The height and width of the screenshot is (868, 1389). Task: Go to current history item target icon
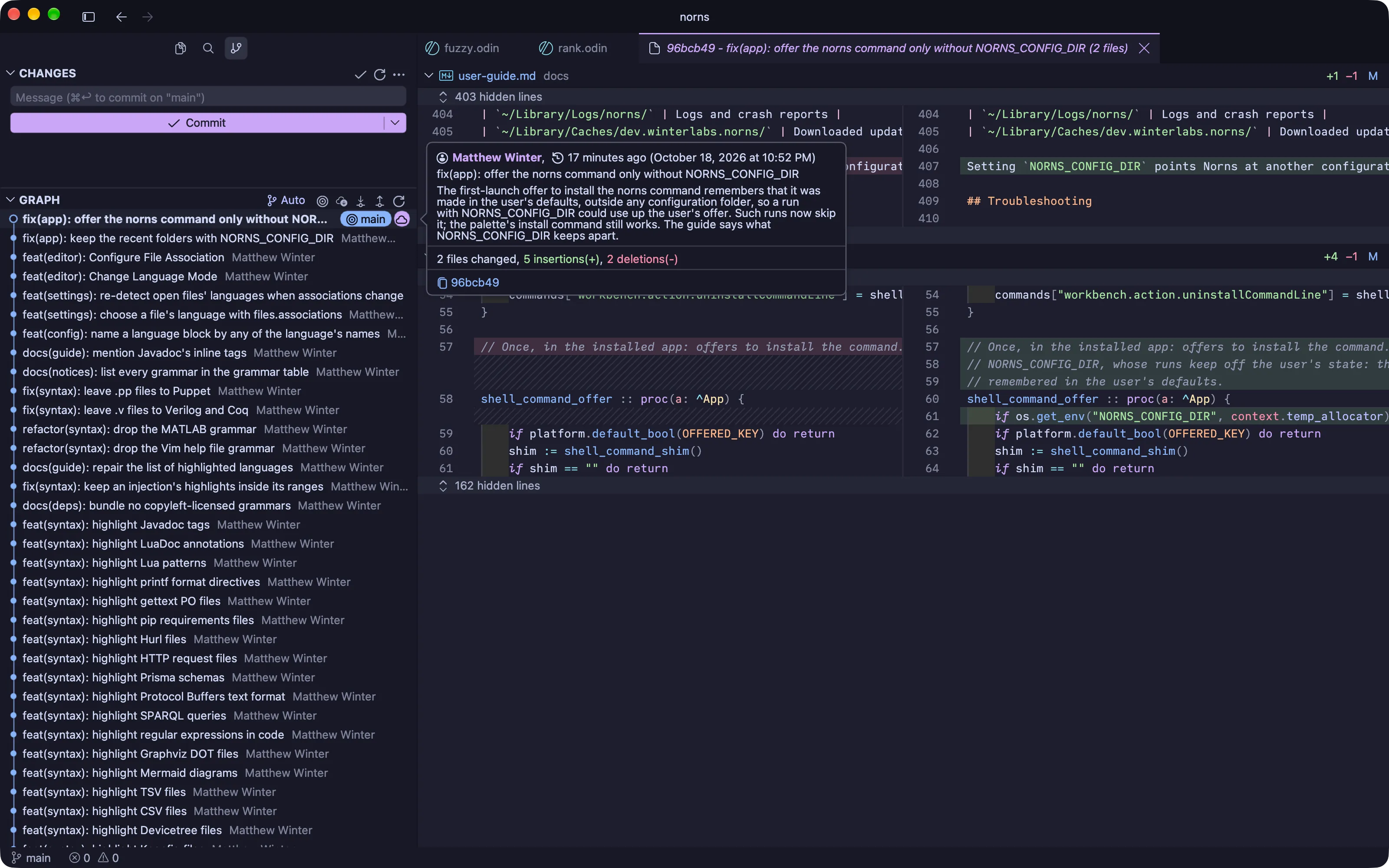click(323, 201)
